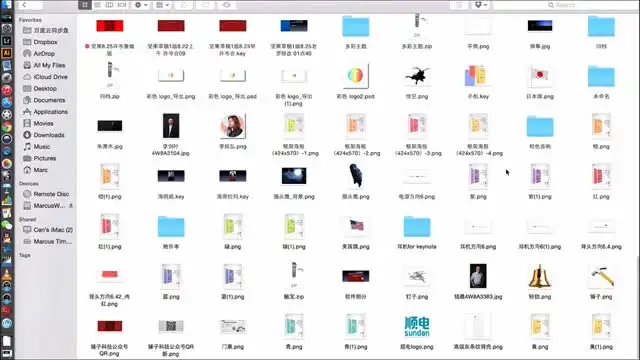Select Movies in the sidebar
The width and height of the screenshot is (640, 360).
click(x=43, y=123)
